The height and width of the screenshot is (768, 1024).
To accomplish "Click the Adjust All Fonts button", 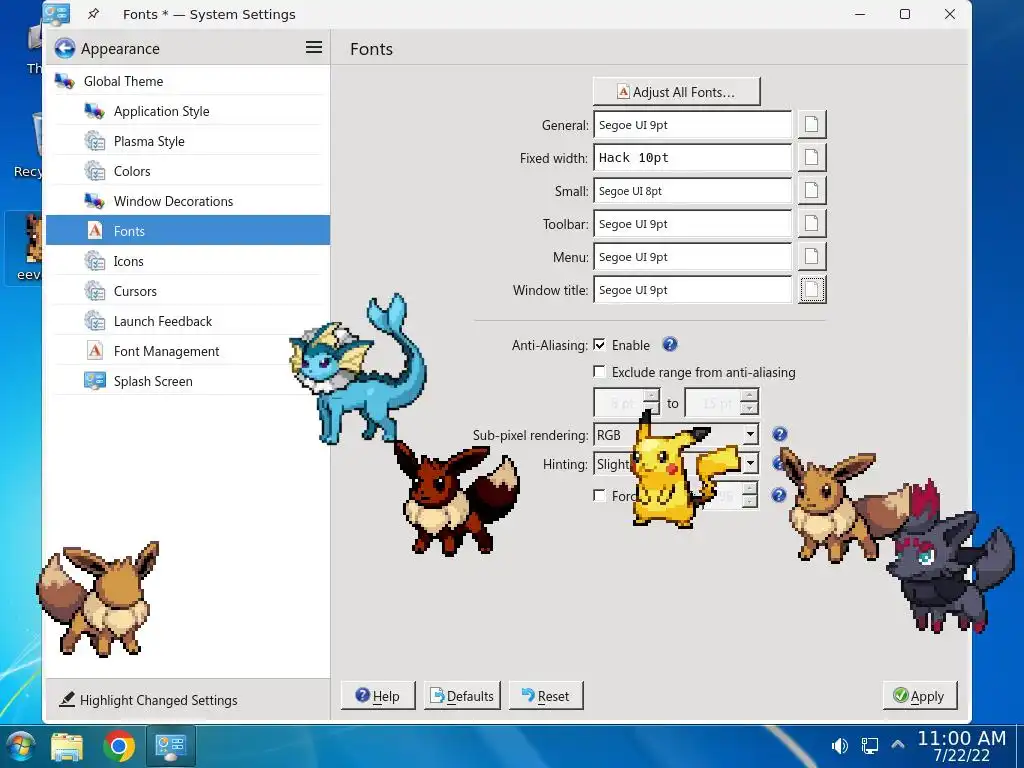I will [677, 91].
